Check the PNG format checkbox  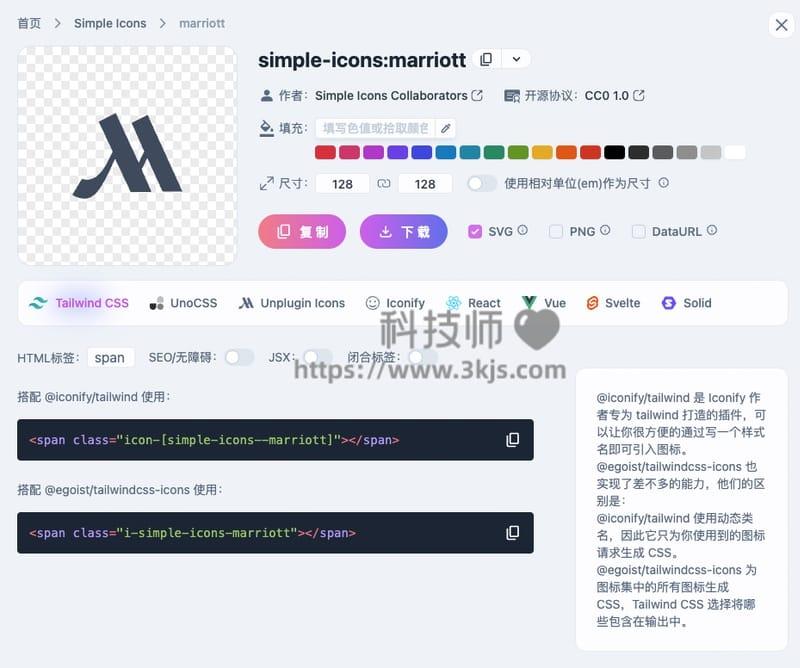pyautogui.click(x=556, y=232)
